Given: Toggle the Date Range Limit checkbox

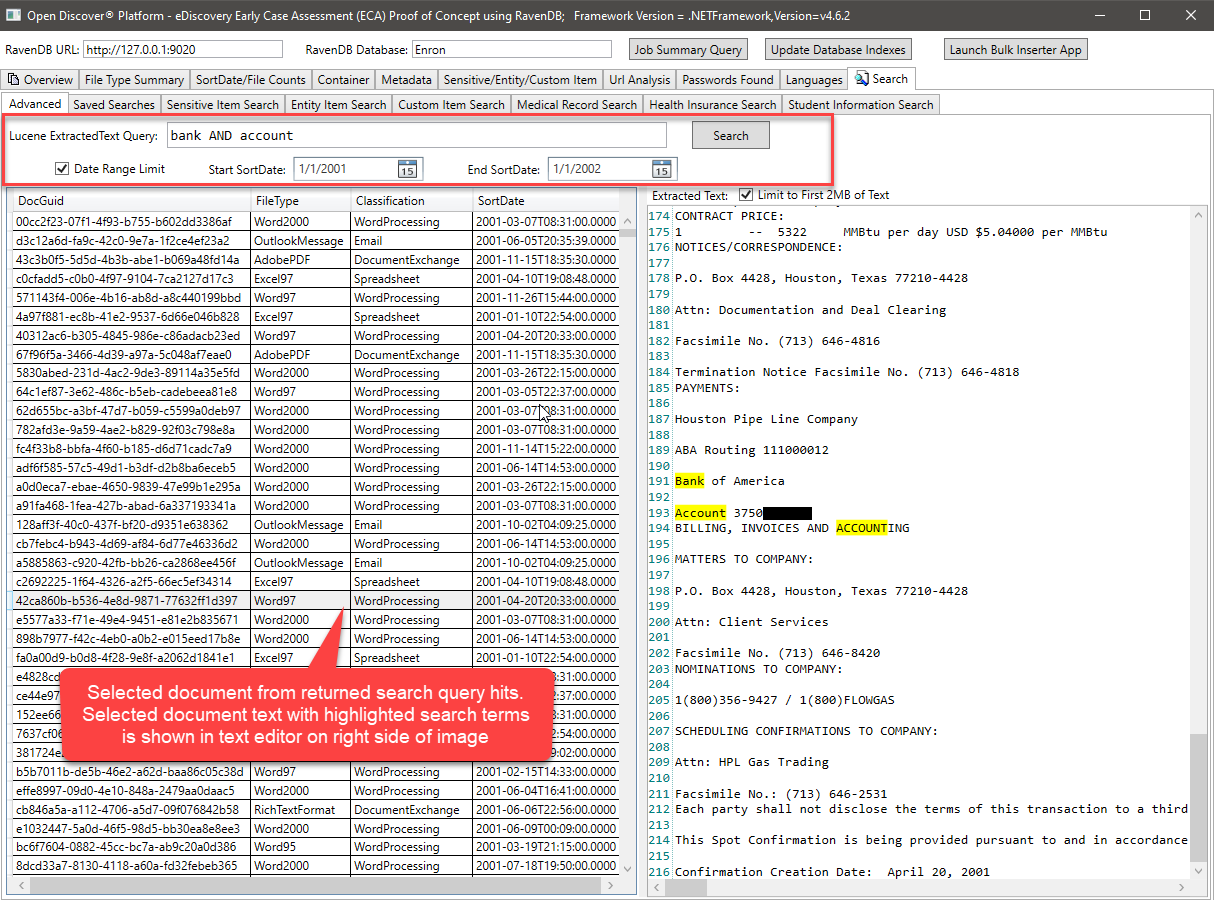Looking at the screenshot, I should [62, 169].
